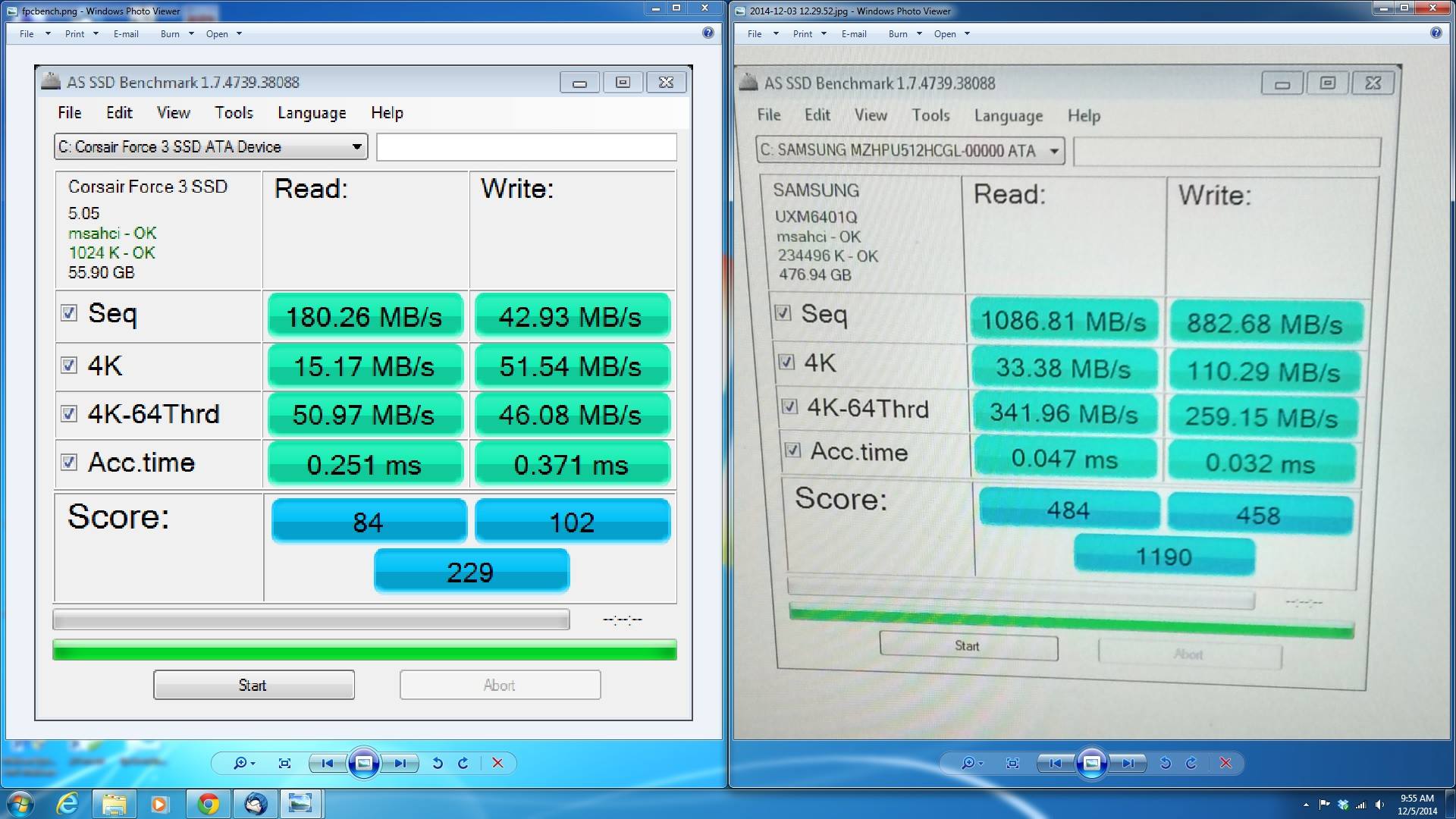Viewport: 1456px width, 819px height.
Task: Open zoom control in left Photo Viewer
Action: tap(243, 763)
